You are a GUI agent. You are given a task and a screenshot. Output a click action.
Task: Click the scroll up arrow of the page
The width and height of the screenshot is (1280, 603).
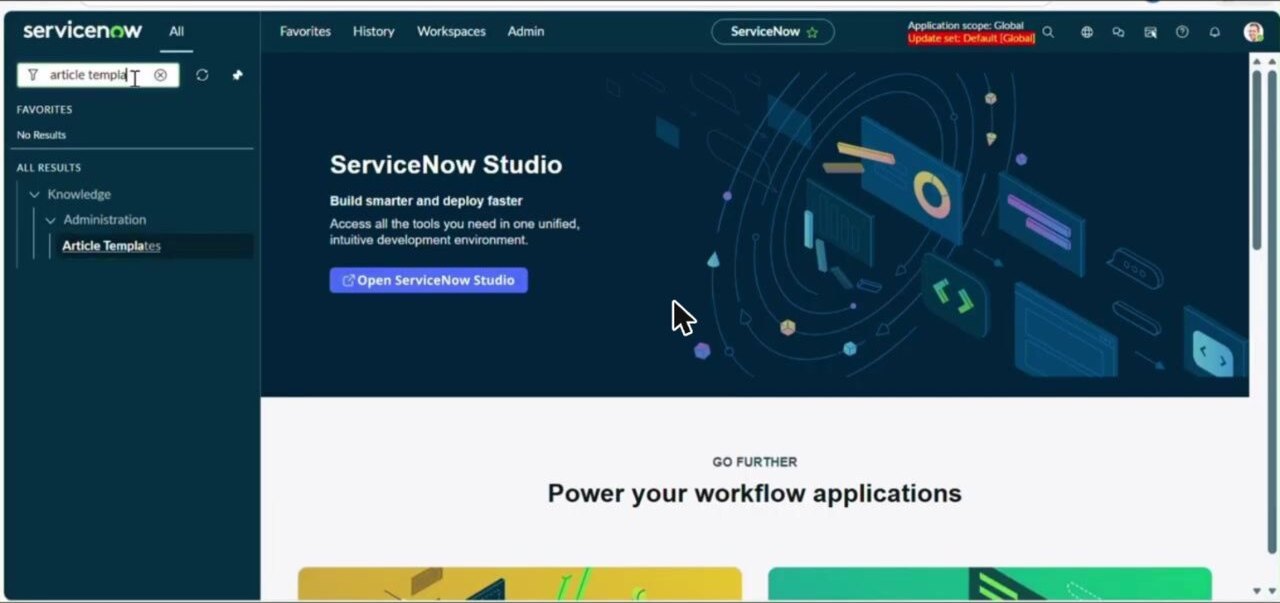click(1257, 60)
